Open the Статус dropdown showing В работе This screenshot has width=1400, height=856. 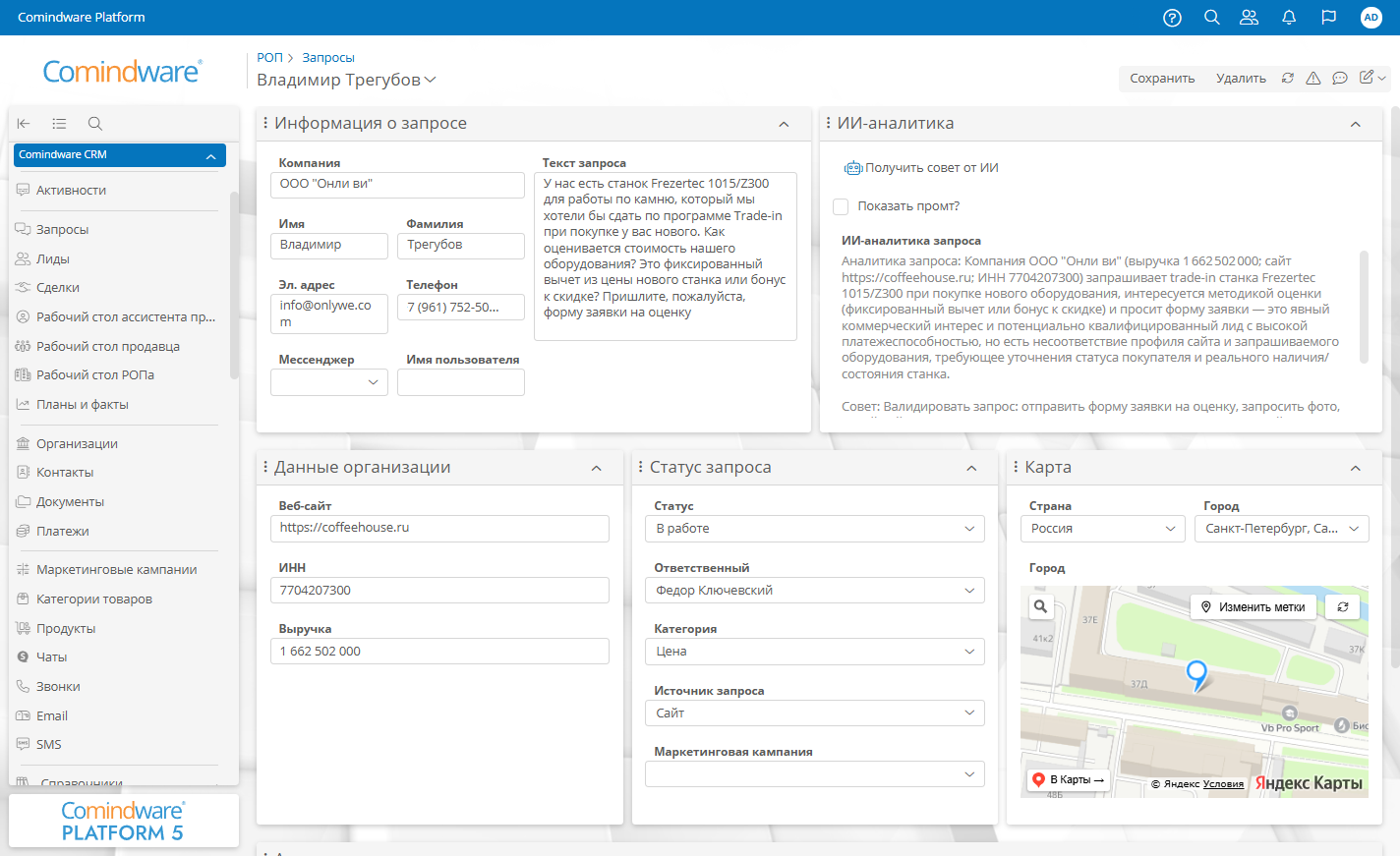point(814,529)
